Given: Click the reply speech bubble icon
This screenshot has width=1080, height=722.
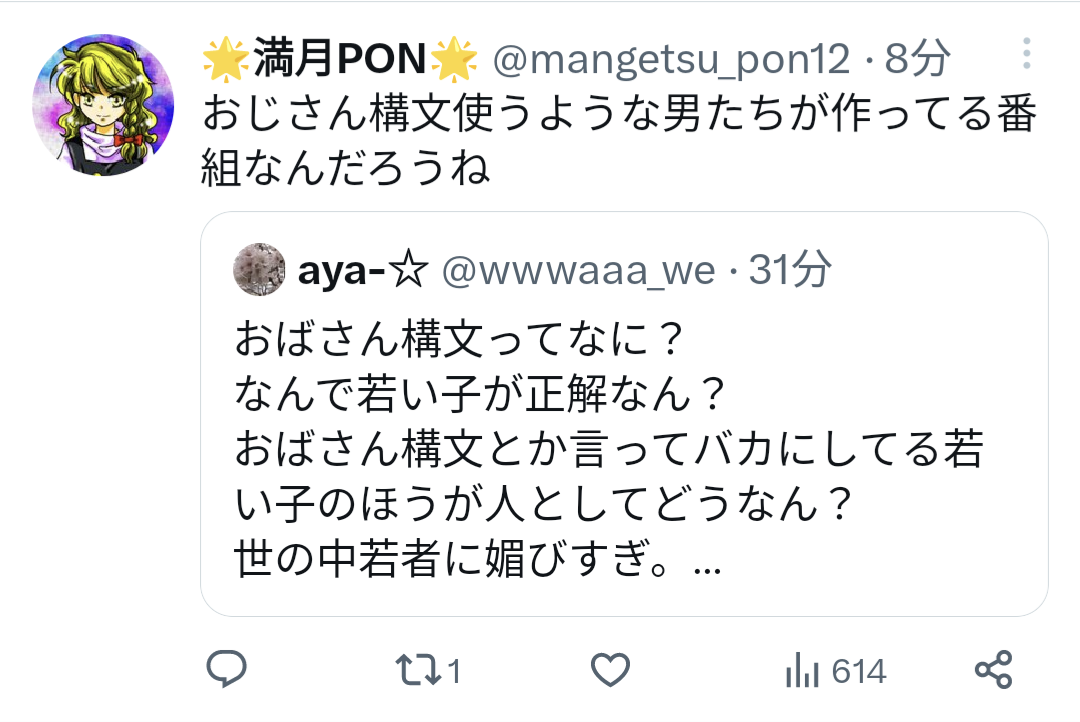Looking at the screenshot, I should click(227, 669).
